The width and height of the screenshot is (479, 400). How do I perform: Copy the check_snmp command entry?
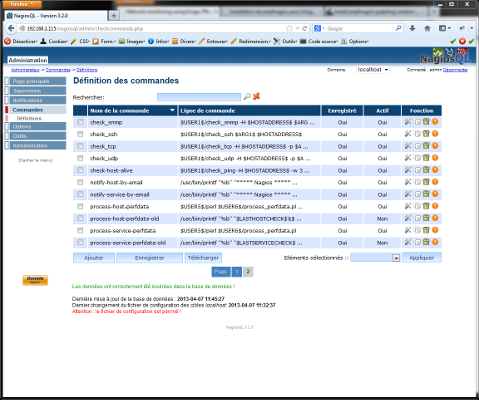(x=417, y=122)
